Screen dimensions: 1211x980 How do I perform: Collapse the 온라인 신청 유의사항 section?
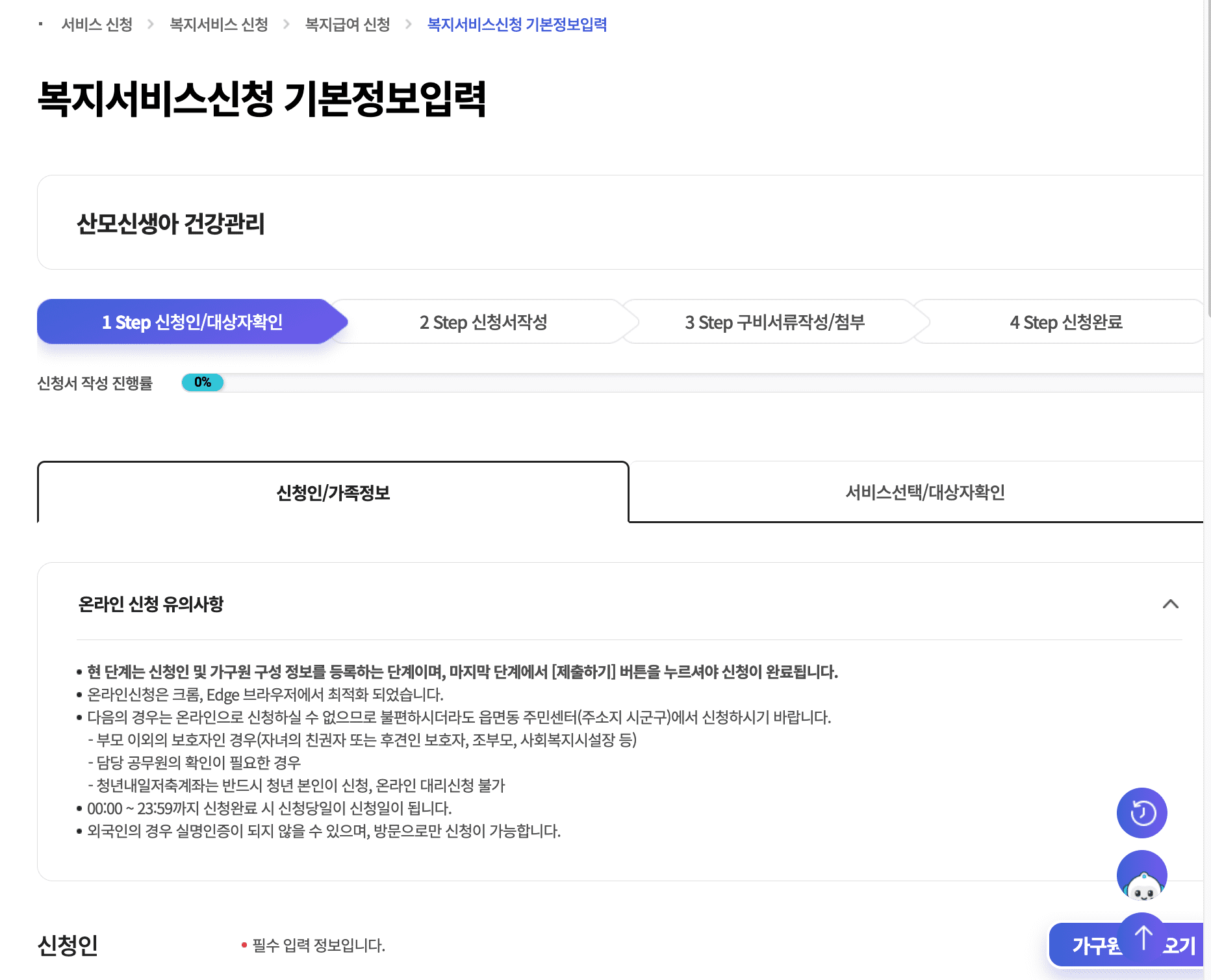pos(1171,604)
